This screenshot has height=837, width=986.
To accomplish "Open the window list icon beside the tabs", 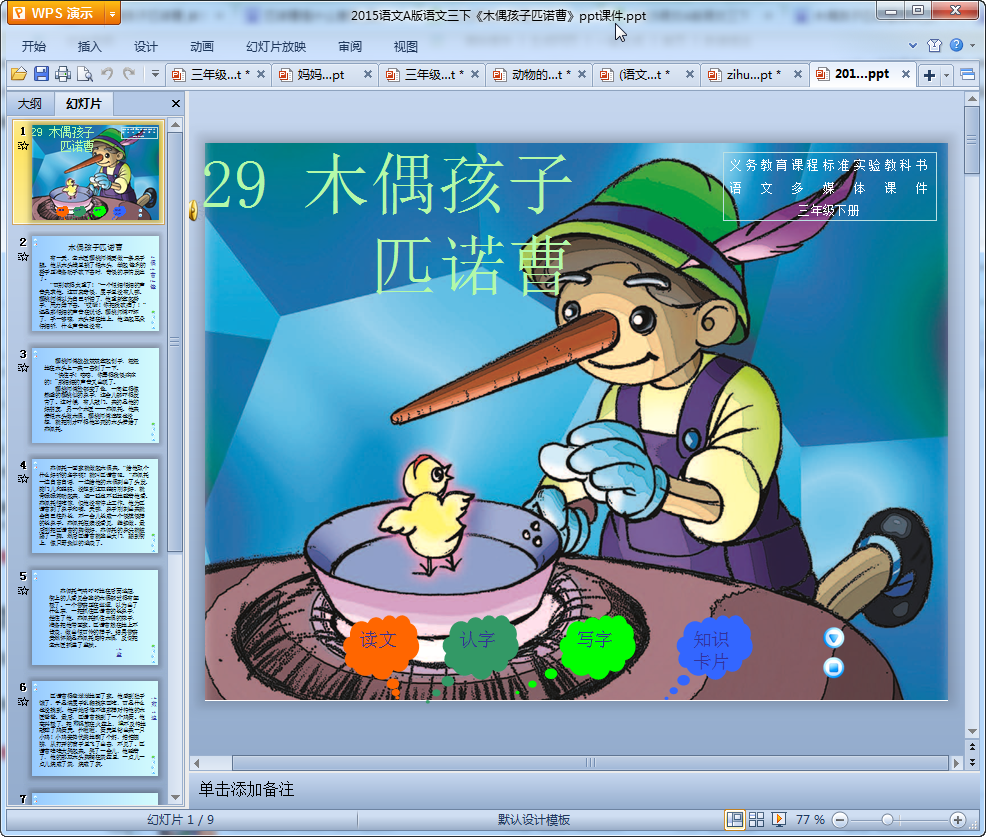I will [968, 75].
